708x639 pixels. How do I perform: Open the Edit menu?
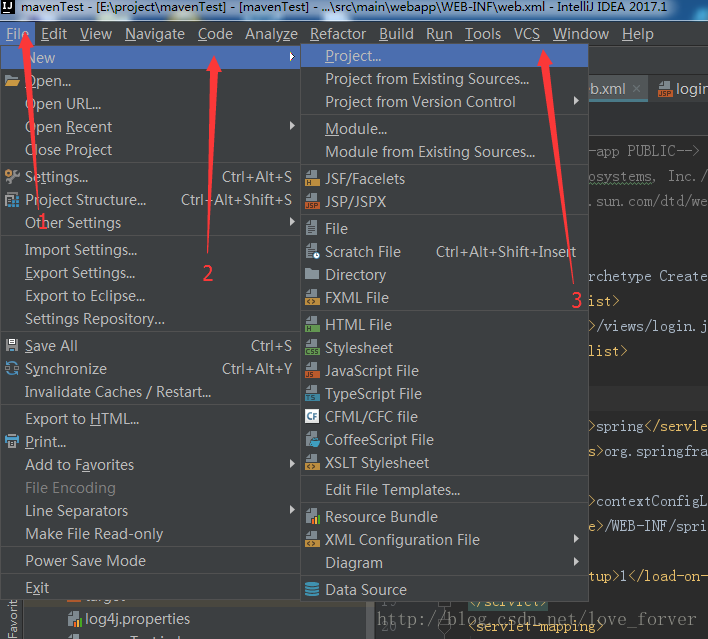54,34
